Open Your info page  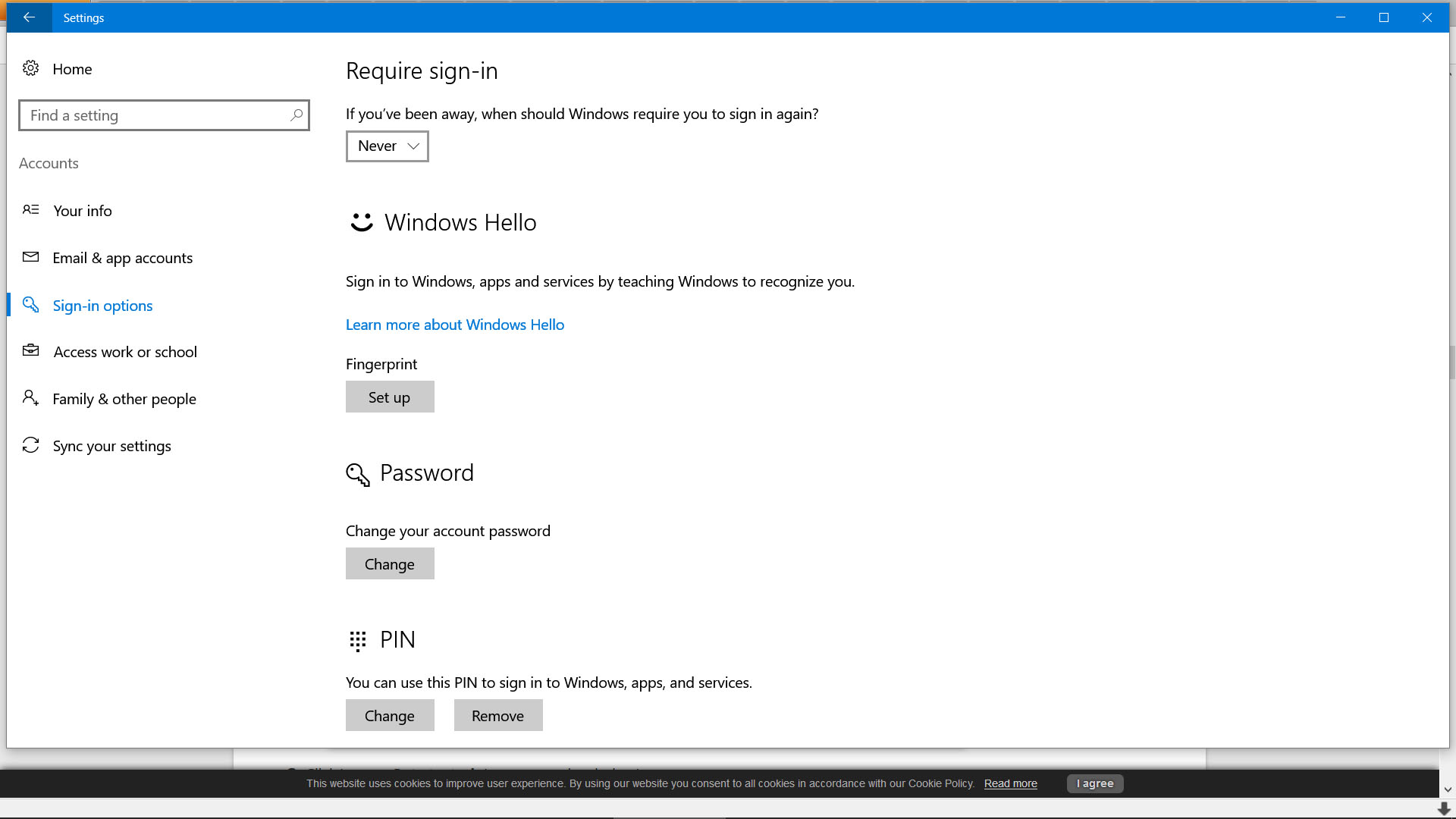click(x=83, y=211)
